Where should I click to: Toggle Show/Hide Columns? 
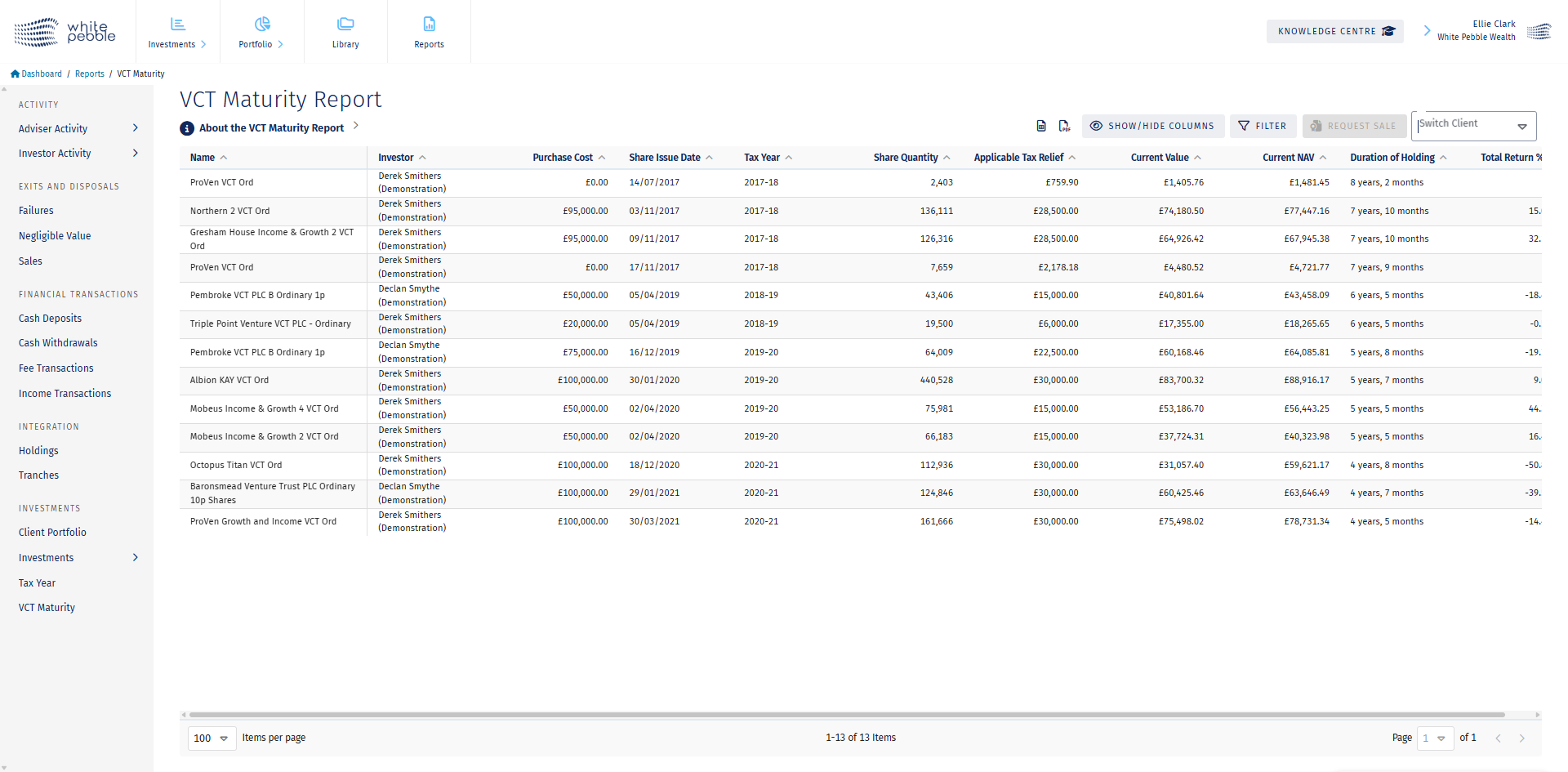[x=1152, y=126]
